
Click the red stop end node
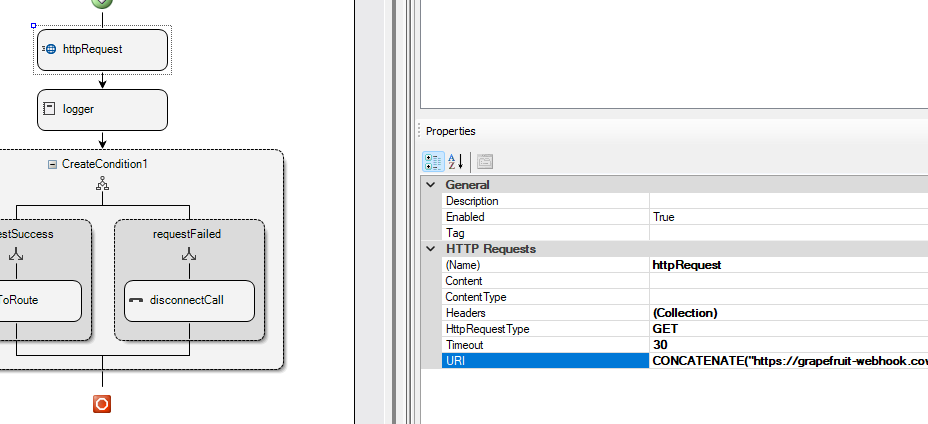pos(101,404)
